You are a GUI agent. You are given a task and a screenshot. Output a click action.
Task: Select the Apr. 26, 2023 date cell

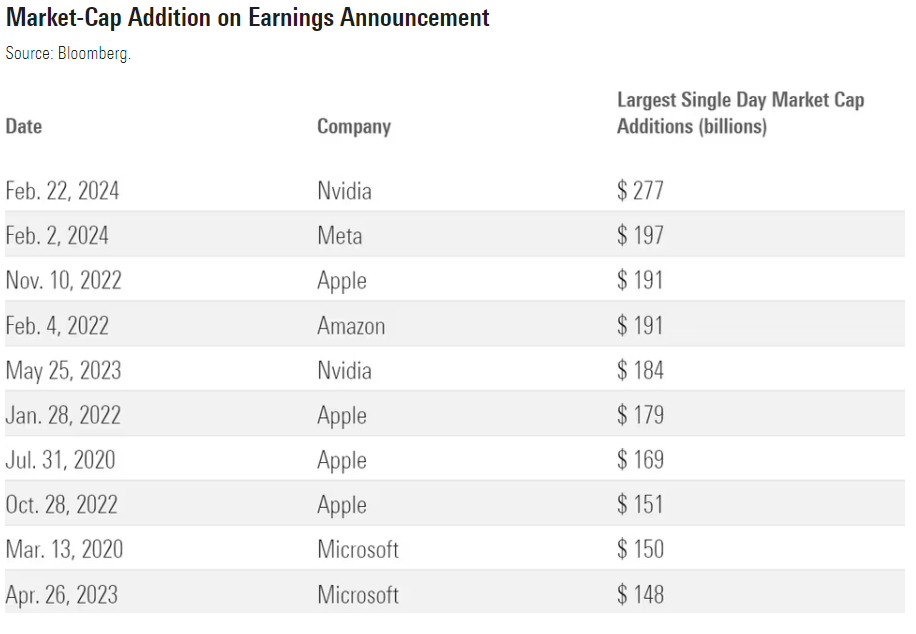(61, 595)
